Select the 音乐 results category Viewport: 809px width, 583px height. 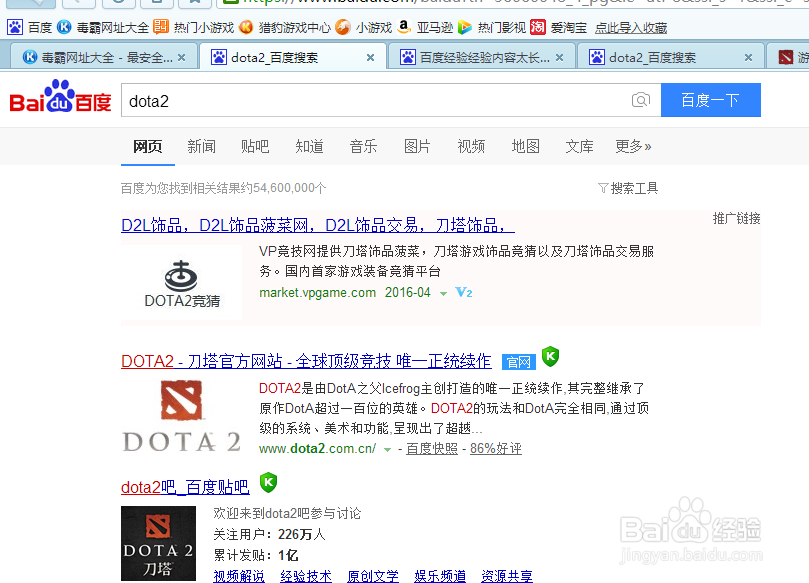click(363, 147)
